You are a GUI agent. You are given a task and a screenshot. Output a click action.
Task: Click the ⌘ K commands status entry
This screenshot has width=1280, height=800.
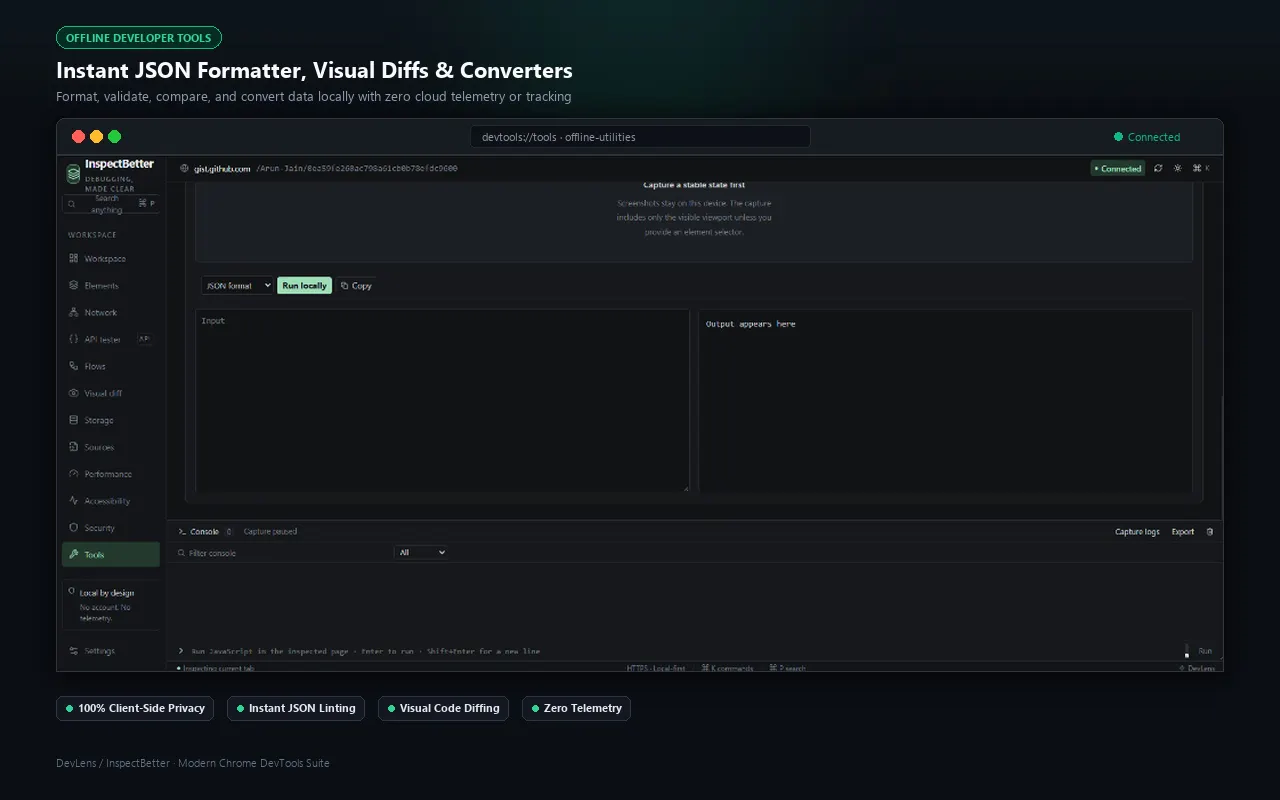[727, 668]
